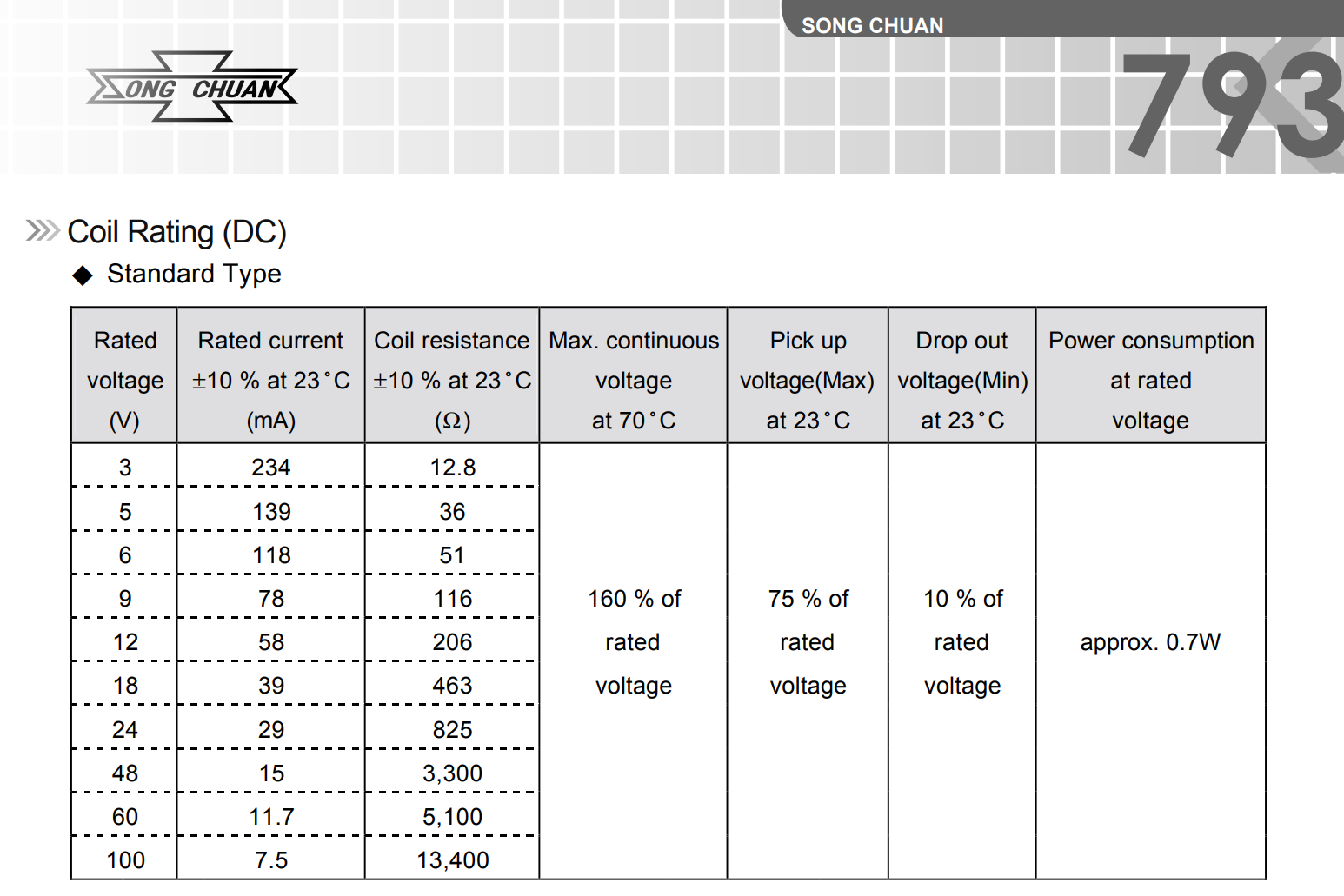Click the coil resistance value '51'

[x=453, y=555]
